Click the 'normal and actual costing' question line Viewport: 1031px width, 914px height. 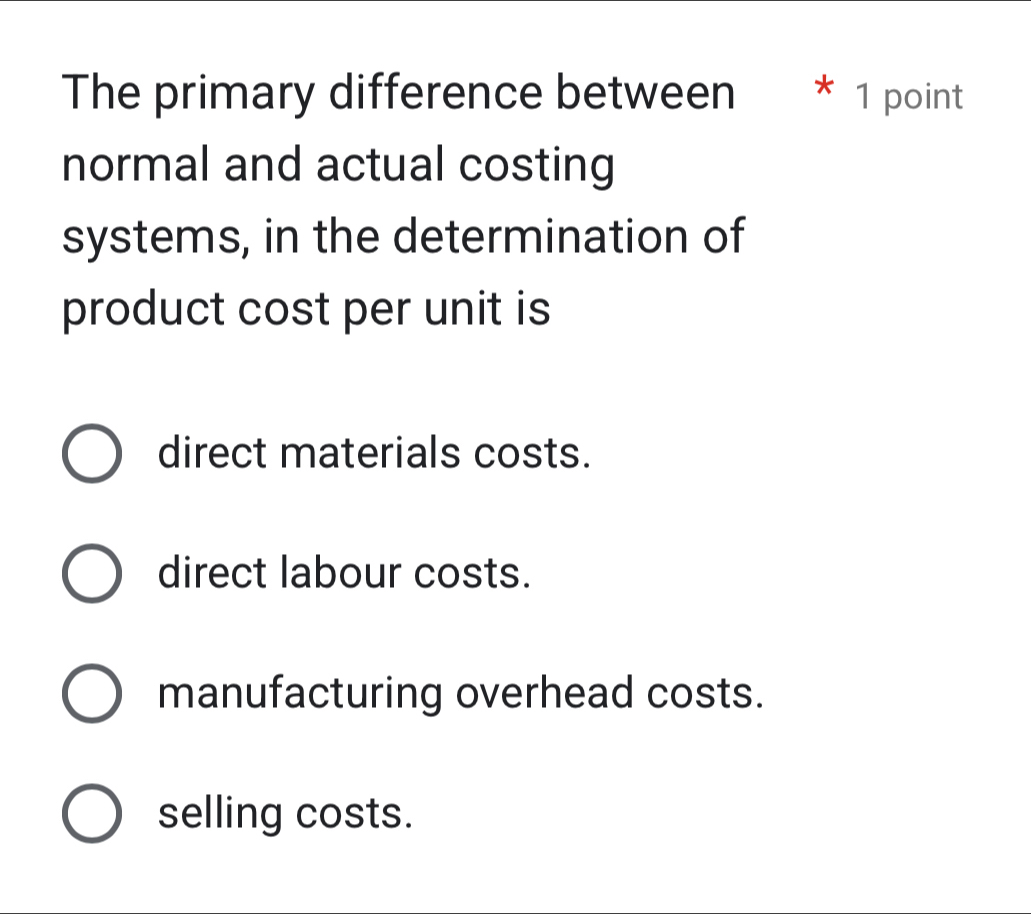point(337,165)
